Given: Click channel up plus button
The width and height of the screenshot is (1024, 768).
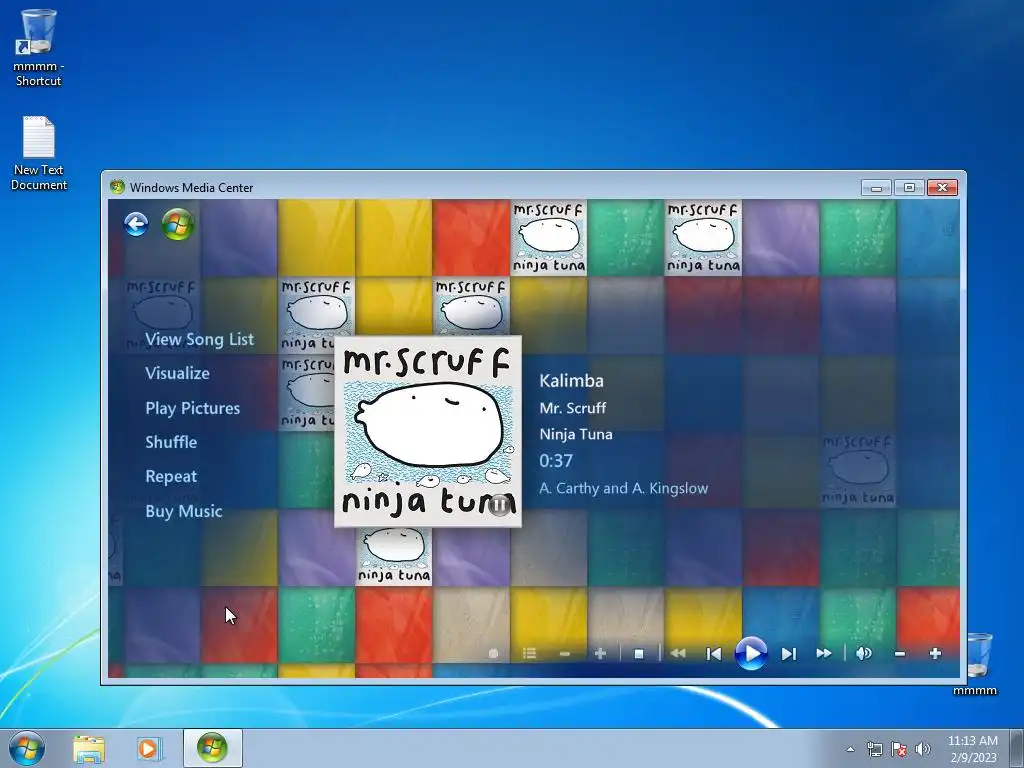Looking at the screenshot, I should click(600, 653).
